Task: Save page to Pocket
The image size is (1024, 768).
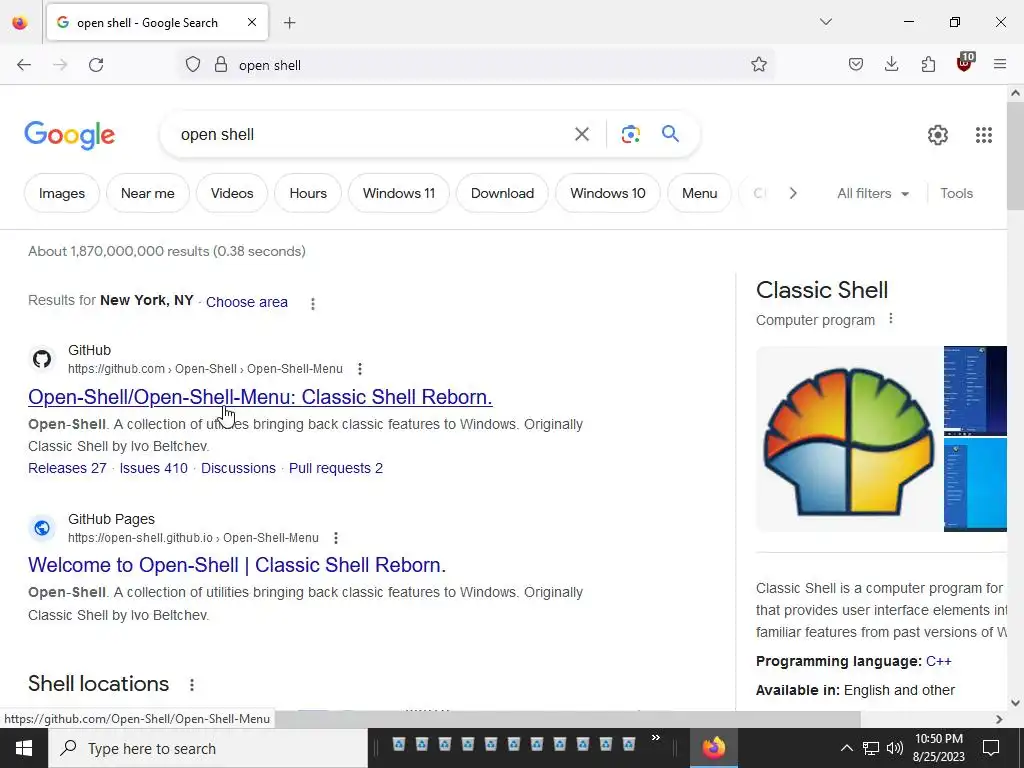Action: click(856, 65)
